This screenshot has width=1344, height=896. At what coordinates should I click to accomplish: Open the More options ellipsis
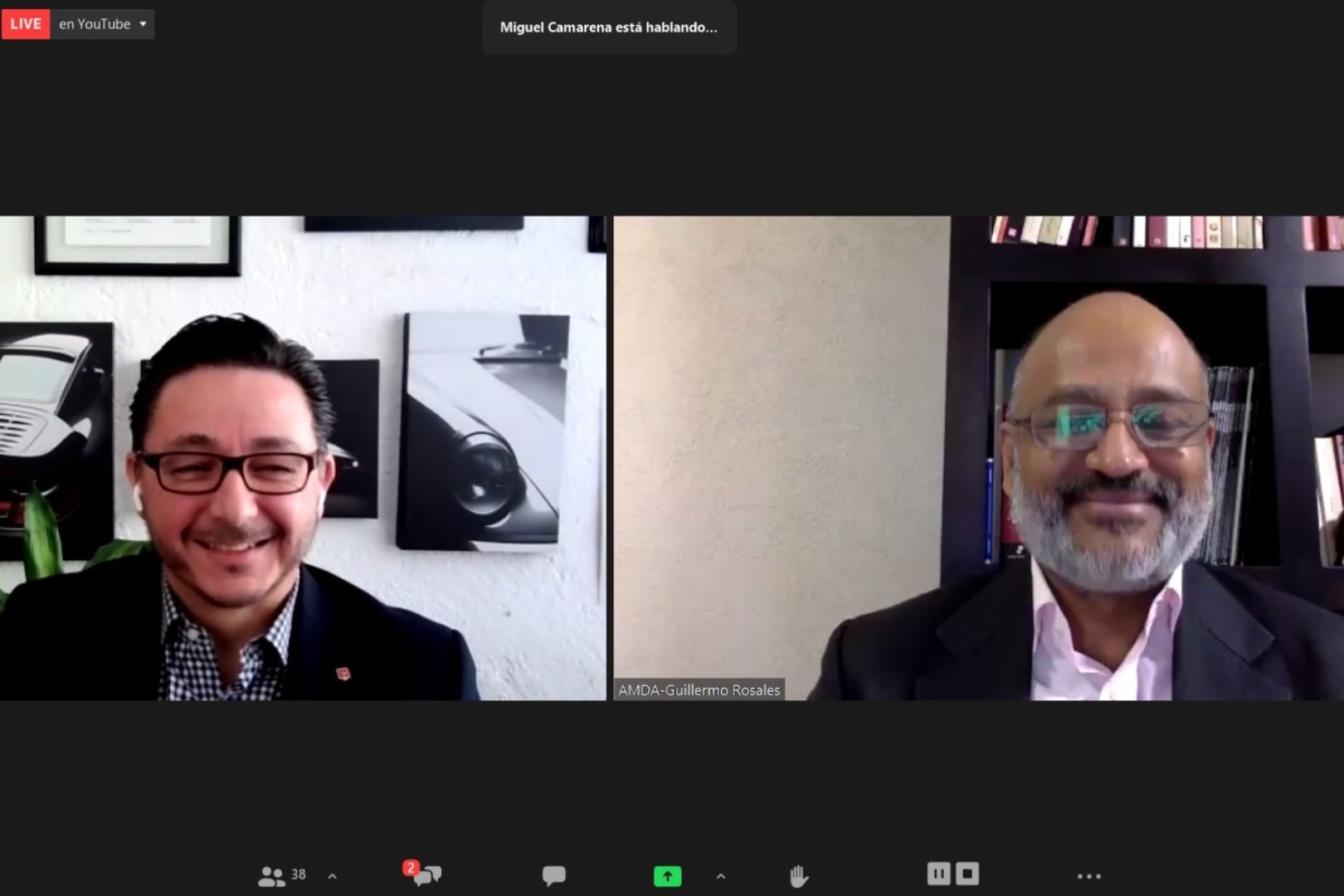pyautogui.click(x=1088, y=876)
